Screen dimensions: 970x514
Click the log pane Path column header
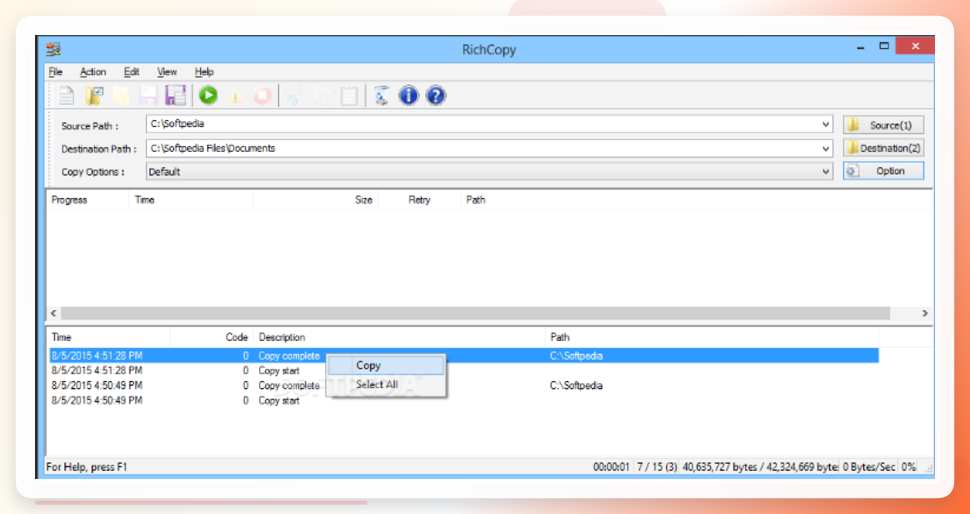(711, 338)
